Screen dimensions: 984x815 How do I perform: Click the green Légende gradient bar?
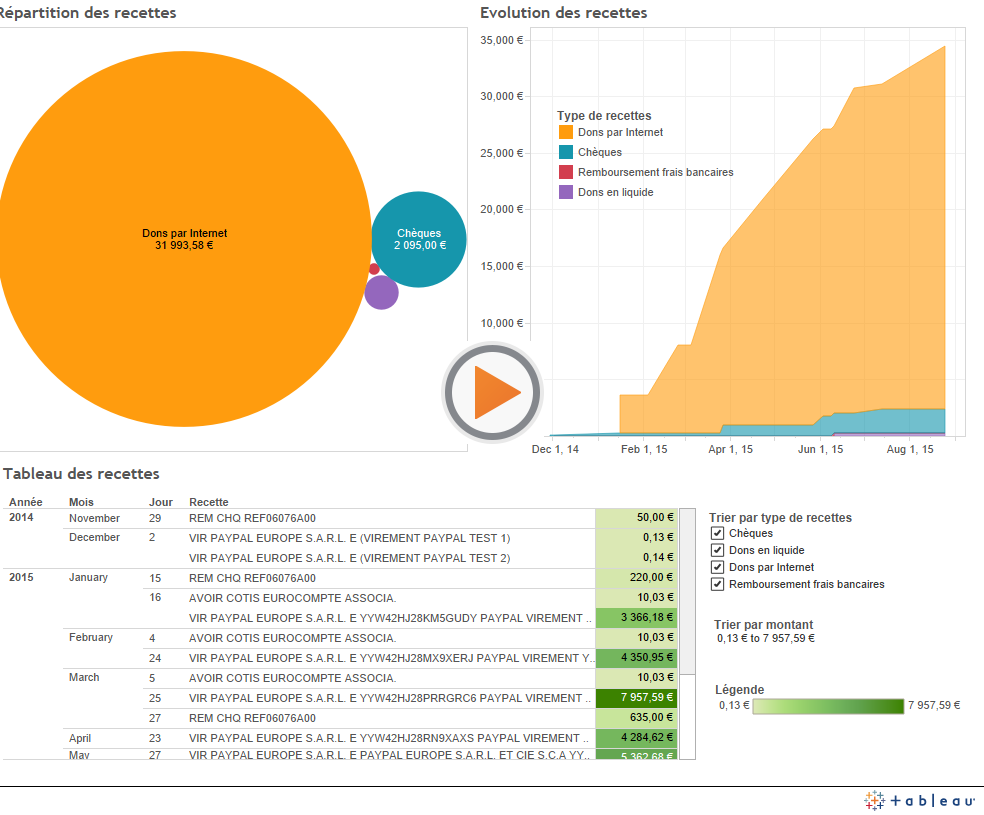point(827,706)
